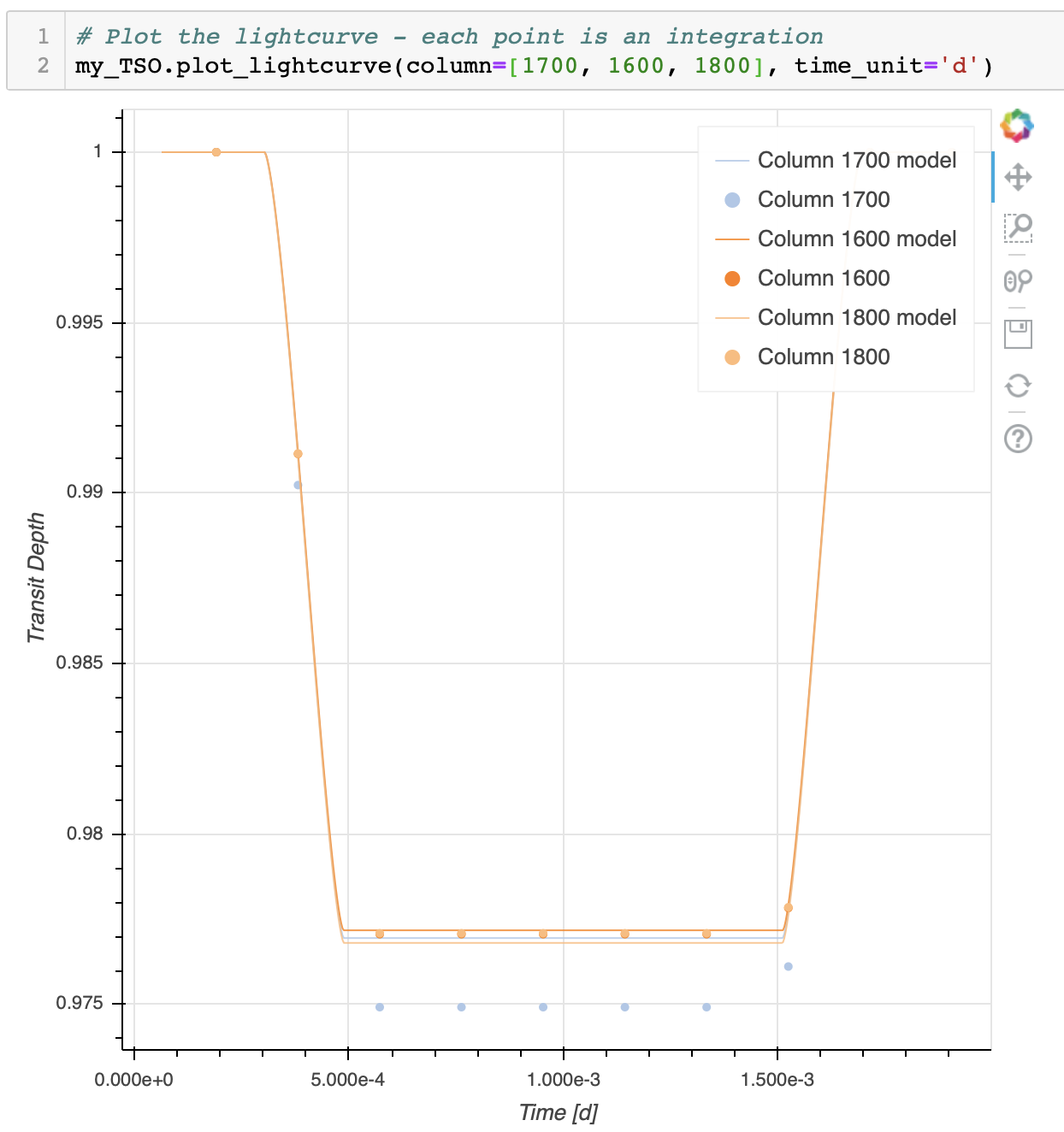Image resolution: width=1064 pixels, height=1132 pixels.
Task: Click the time_unit='d' argument in code
Action: [x=887, y=66]
